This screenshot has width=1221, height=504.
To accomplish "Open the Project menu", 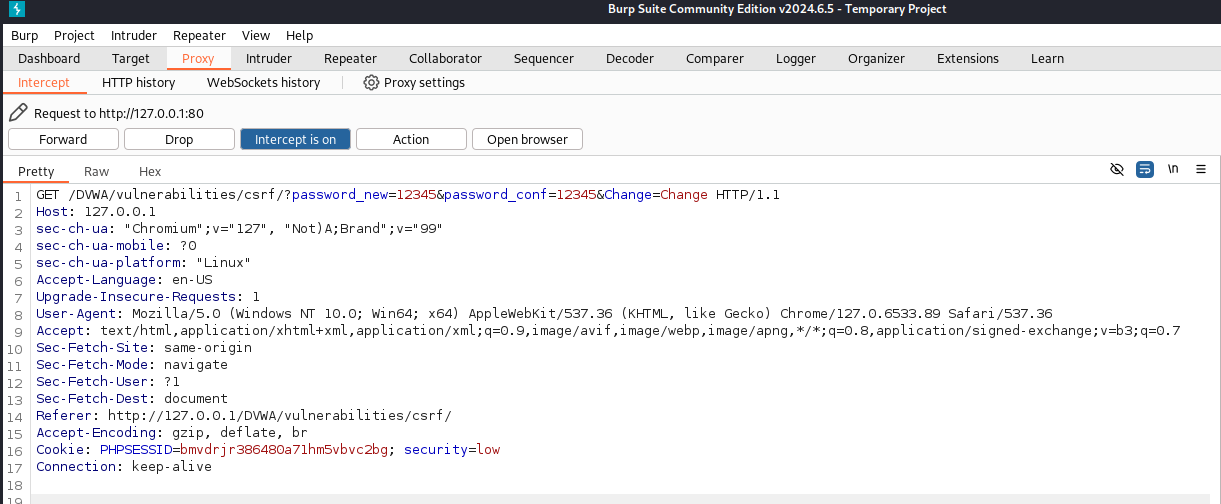I will tap(75, 35).
